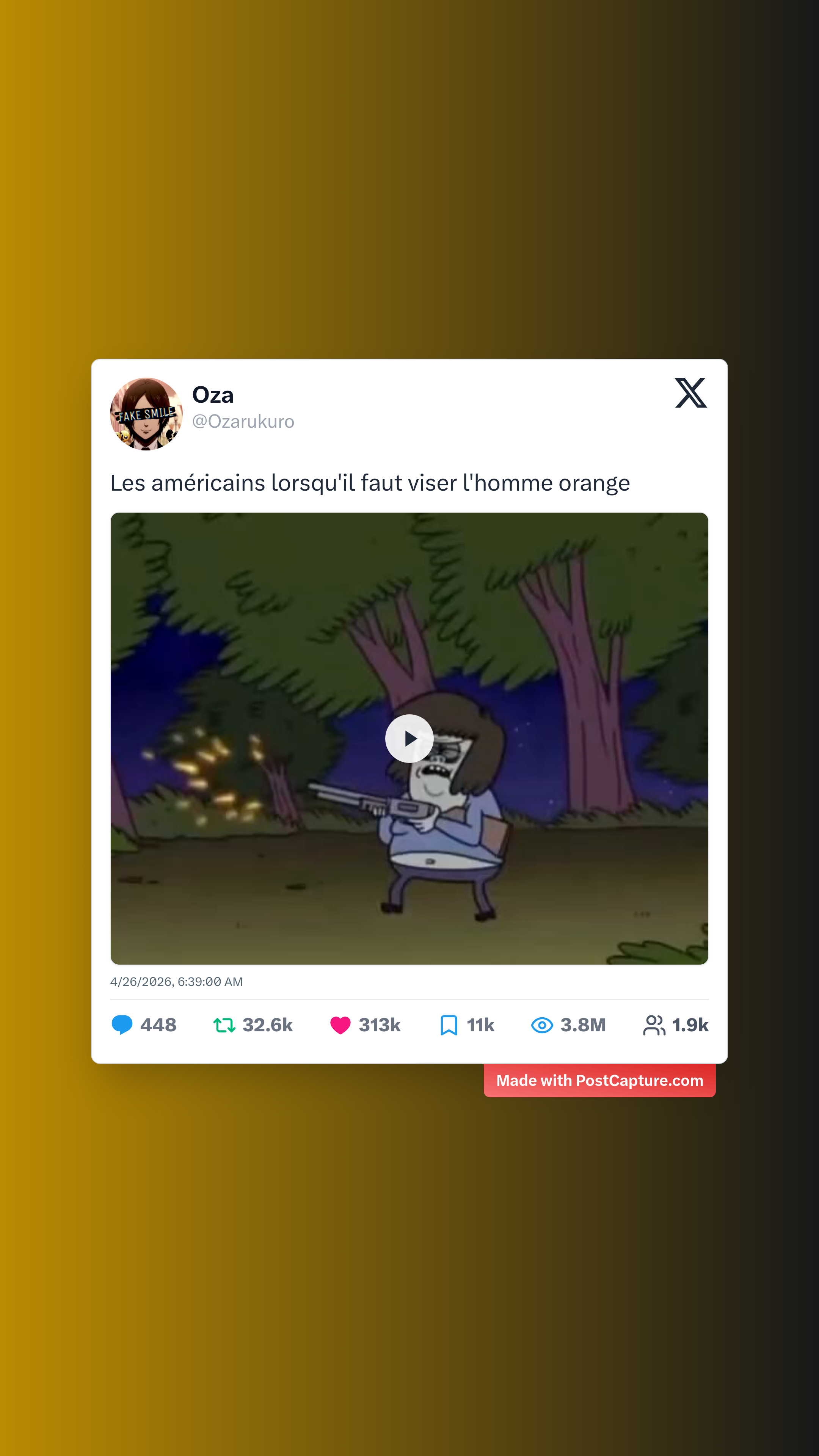Screen dimensions: 819x1456
Task: Click the 4/26/2026 timestamp
Action: pos(176,982)
